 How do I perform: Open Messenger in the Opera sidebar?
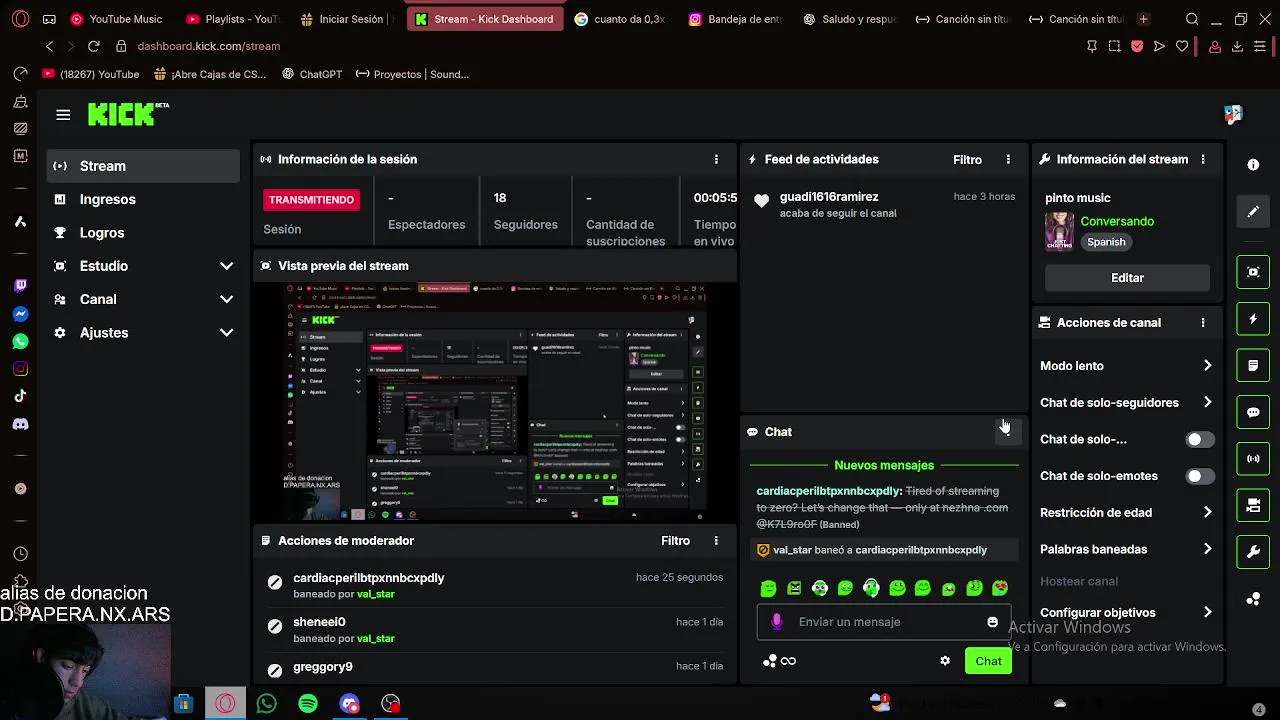[x=20, y=314]
